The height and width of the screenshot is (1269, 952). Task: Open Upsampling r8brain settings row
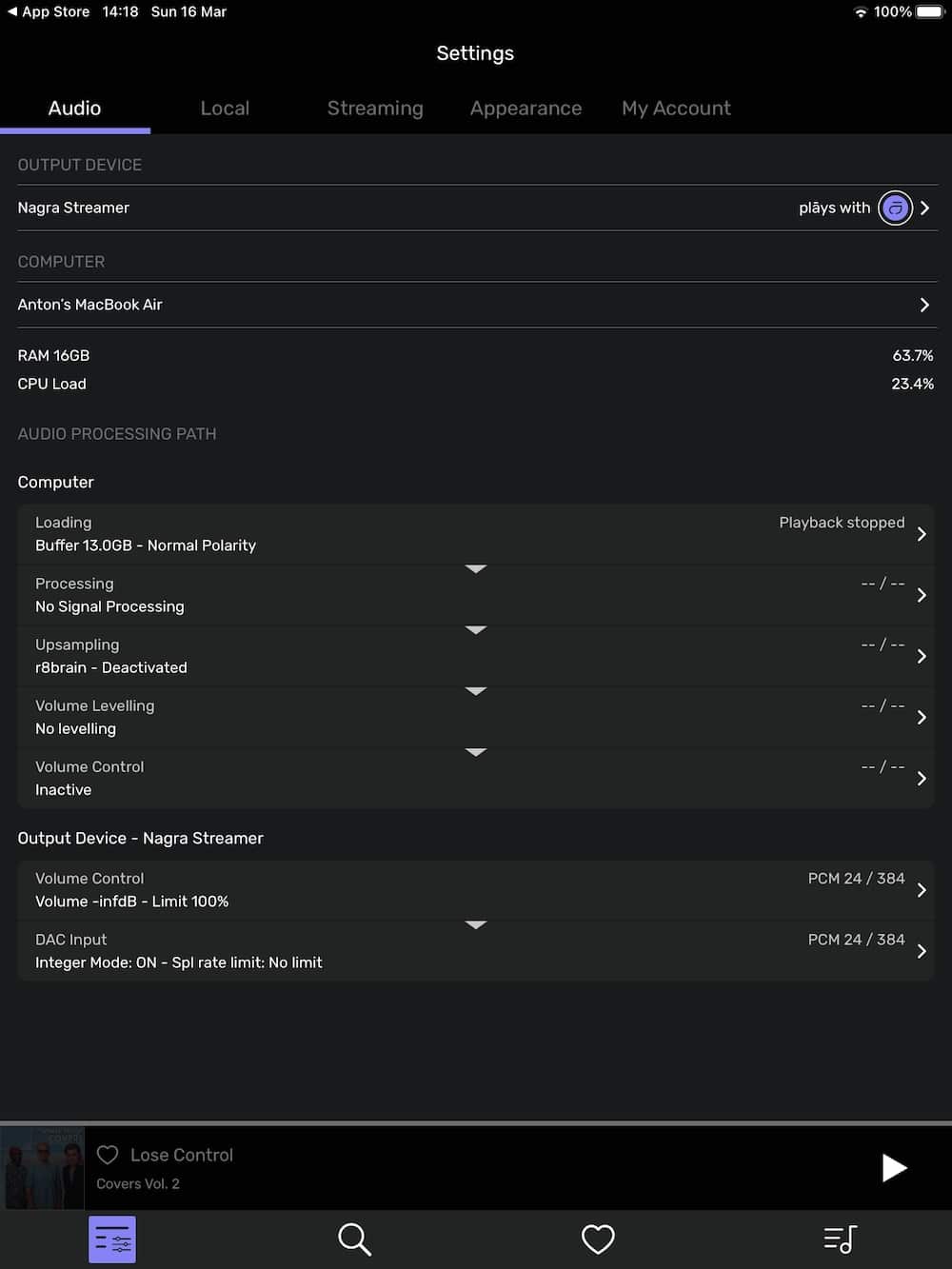coord(476,656)
